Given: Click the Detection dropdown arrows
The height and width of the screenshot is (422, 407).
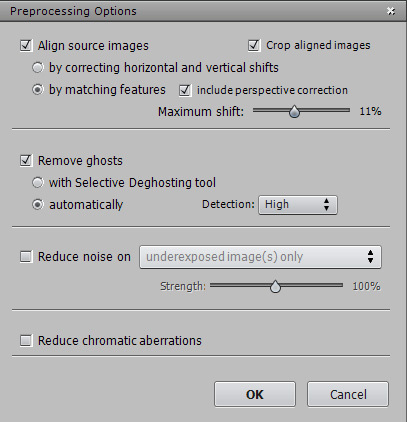Looking at the screenshot, I should click(326, 205).
